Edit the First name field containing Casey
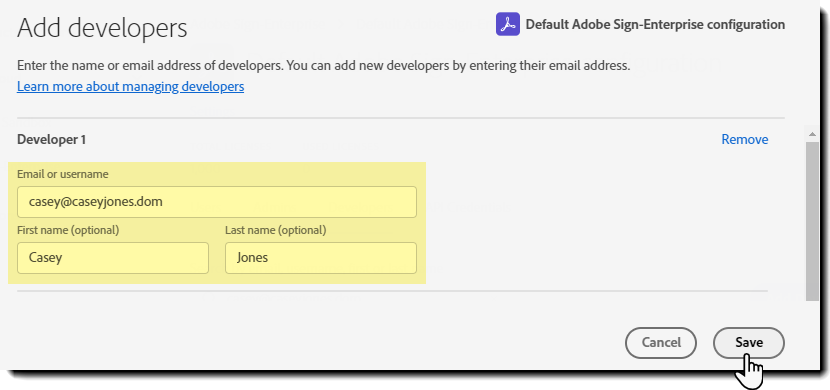Screen dimensions: 830x390 tap(113, 258)
